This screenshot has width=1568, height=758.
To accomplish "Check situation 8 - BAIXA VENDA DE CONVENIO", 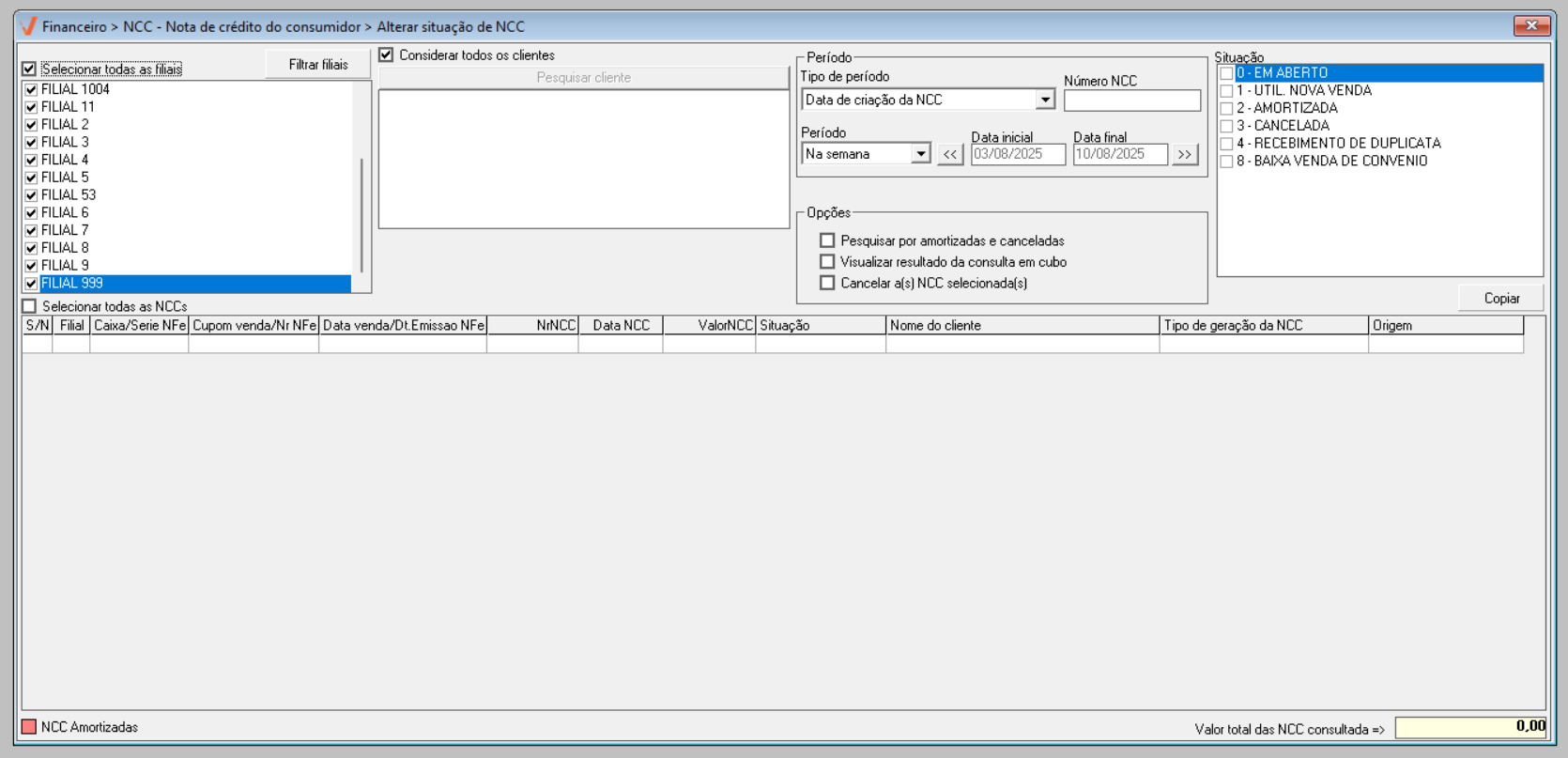I will [1226, 162].
